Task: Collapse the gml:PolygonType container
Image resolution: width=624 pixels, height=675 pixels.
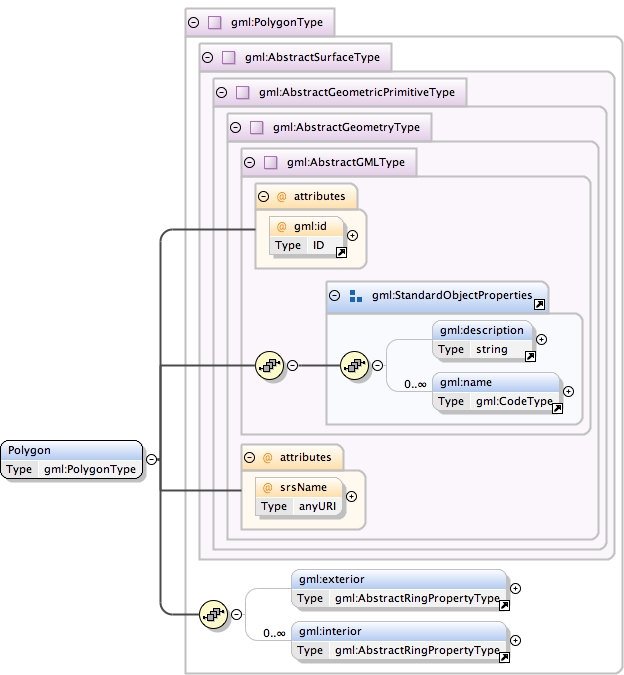Action: coord(194,22)
